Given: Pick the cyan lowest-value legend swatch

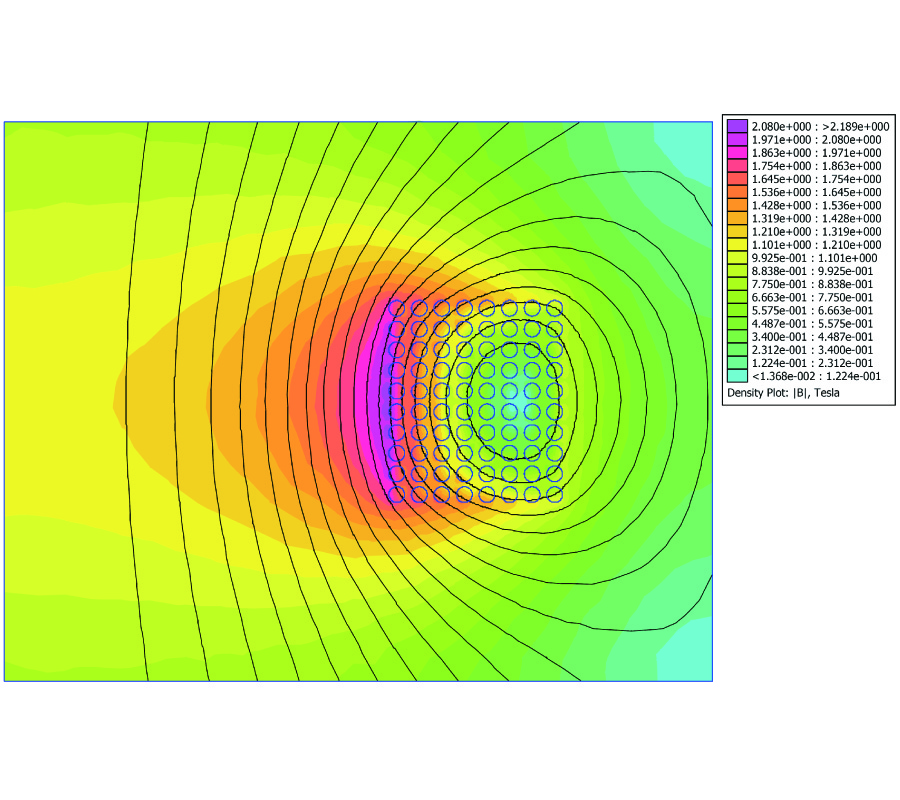Looking at the screenshot, I should tap(737, 375).
